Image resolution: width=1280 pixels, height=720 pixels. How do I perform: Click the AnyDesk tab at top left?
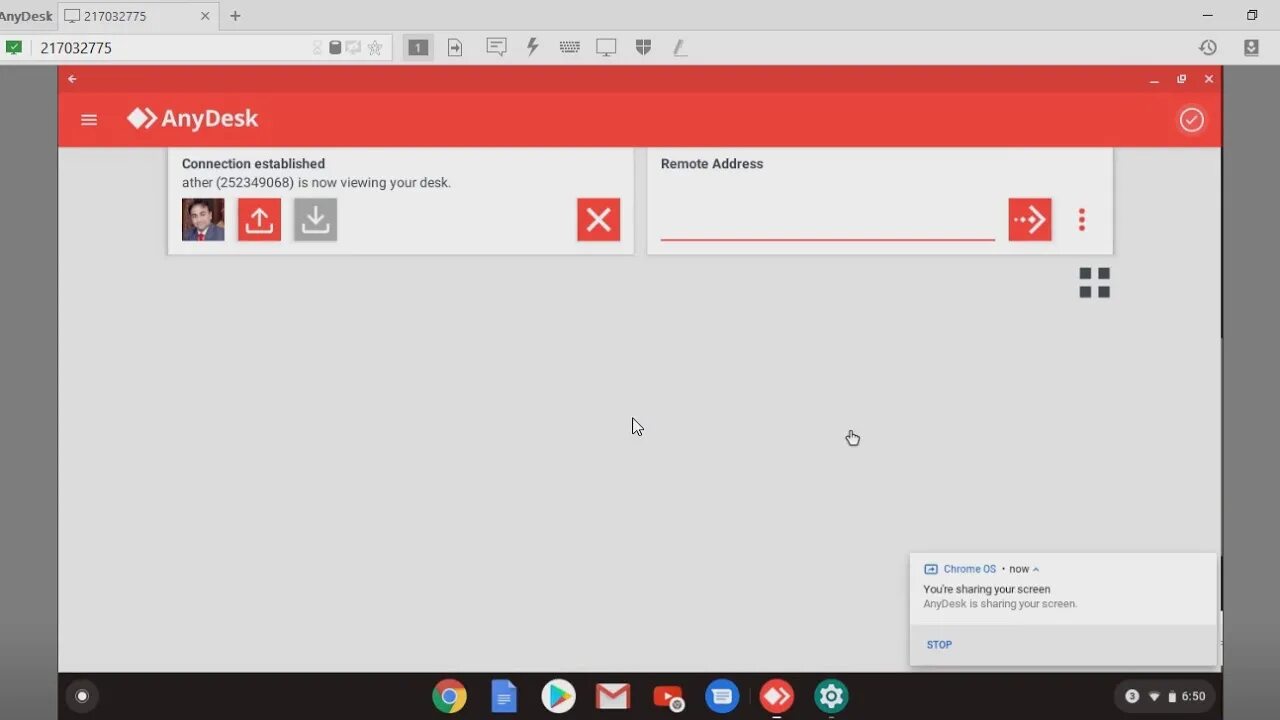click(26, 16)
